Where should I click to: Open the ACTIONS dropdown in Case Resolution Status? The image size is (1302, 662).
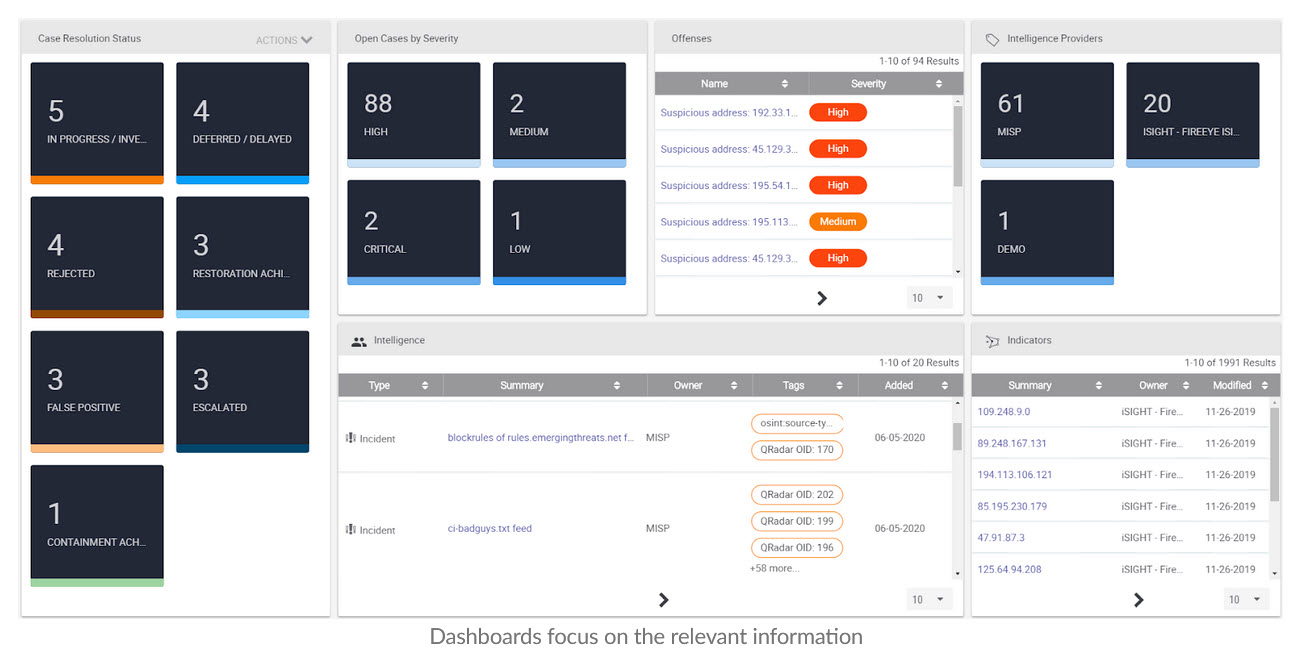tap(284, 40)
